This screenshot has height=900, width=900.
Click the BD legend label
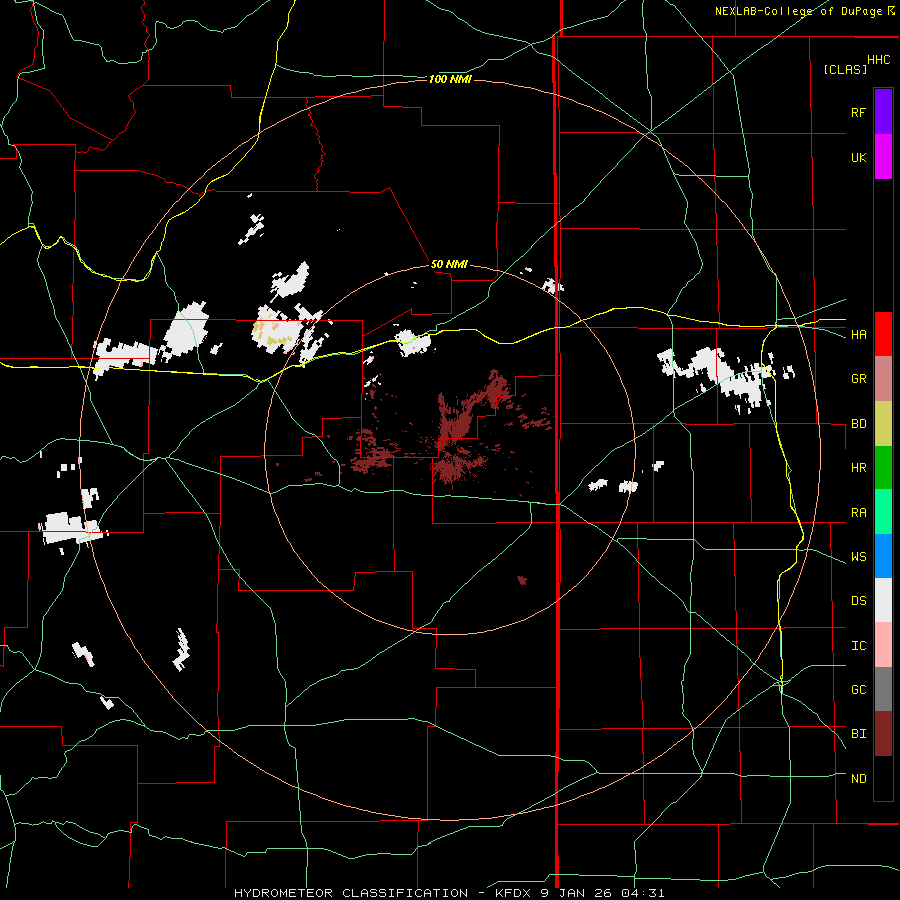click(x=858, y=424)
